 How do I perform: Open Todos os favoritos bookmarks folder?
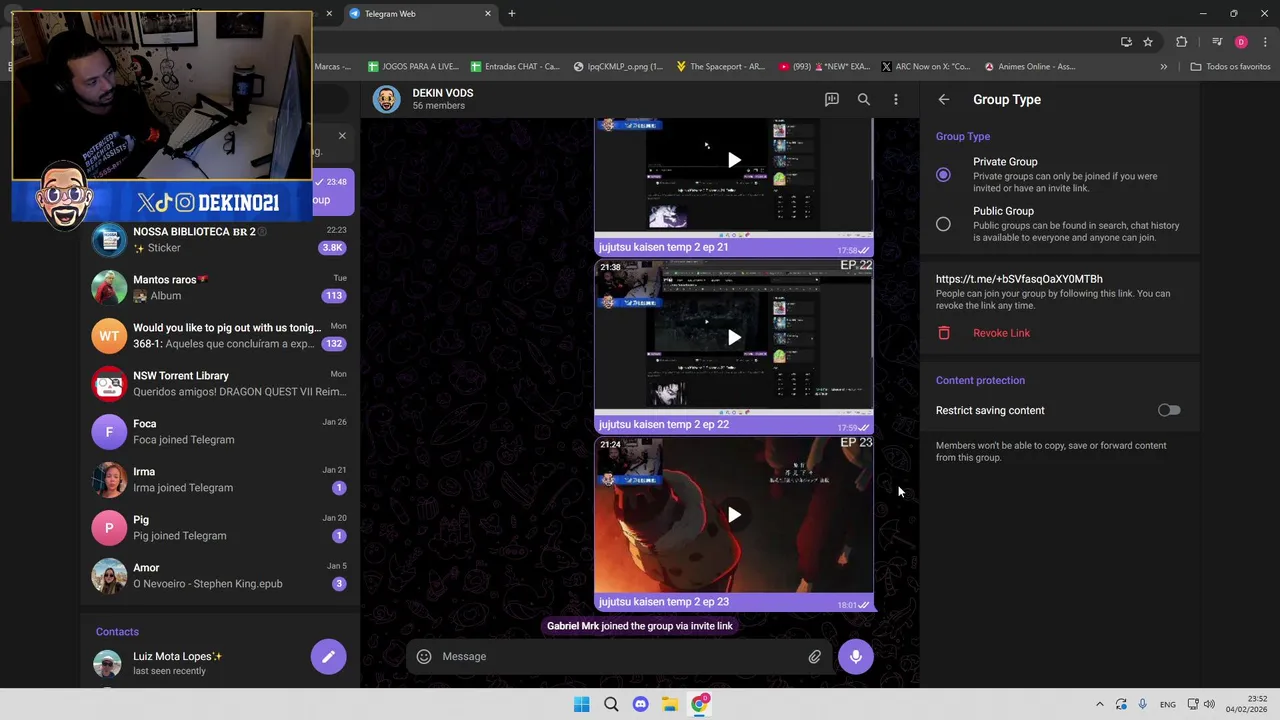click(1230, 67)
